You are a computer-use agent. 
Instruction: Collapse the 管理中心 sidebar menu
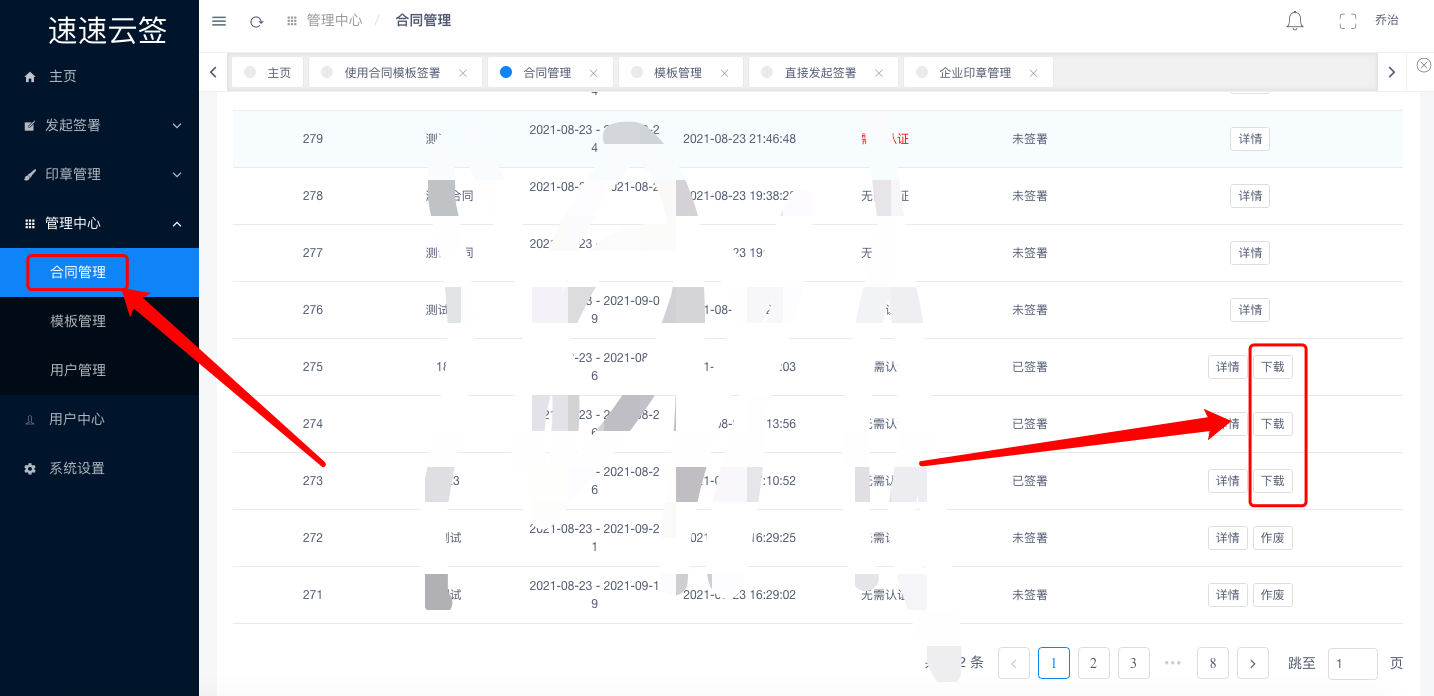click(x=99, y=223)
